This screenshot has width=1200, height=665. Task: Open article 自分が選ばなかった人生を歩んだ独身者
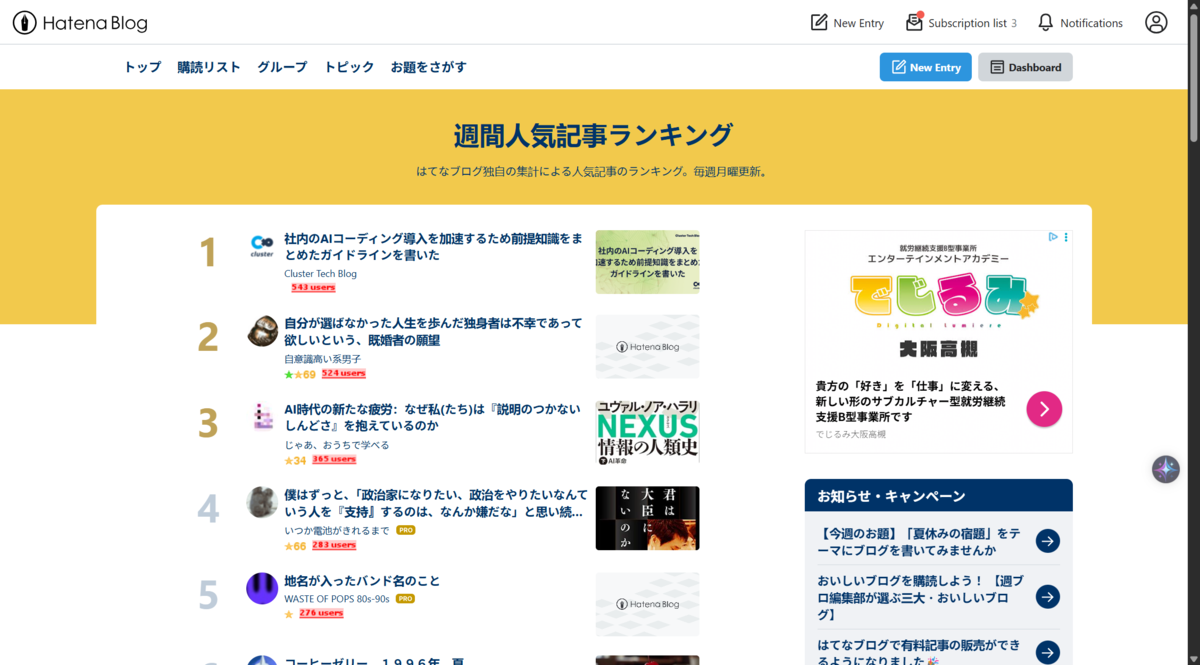[x=433, y=332]
